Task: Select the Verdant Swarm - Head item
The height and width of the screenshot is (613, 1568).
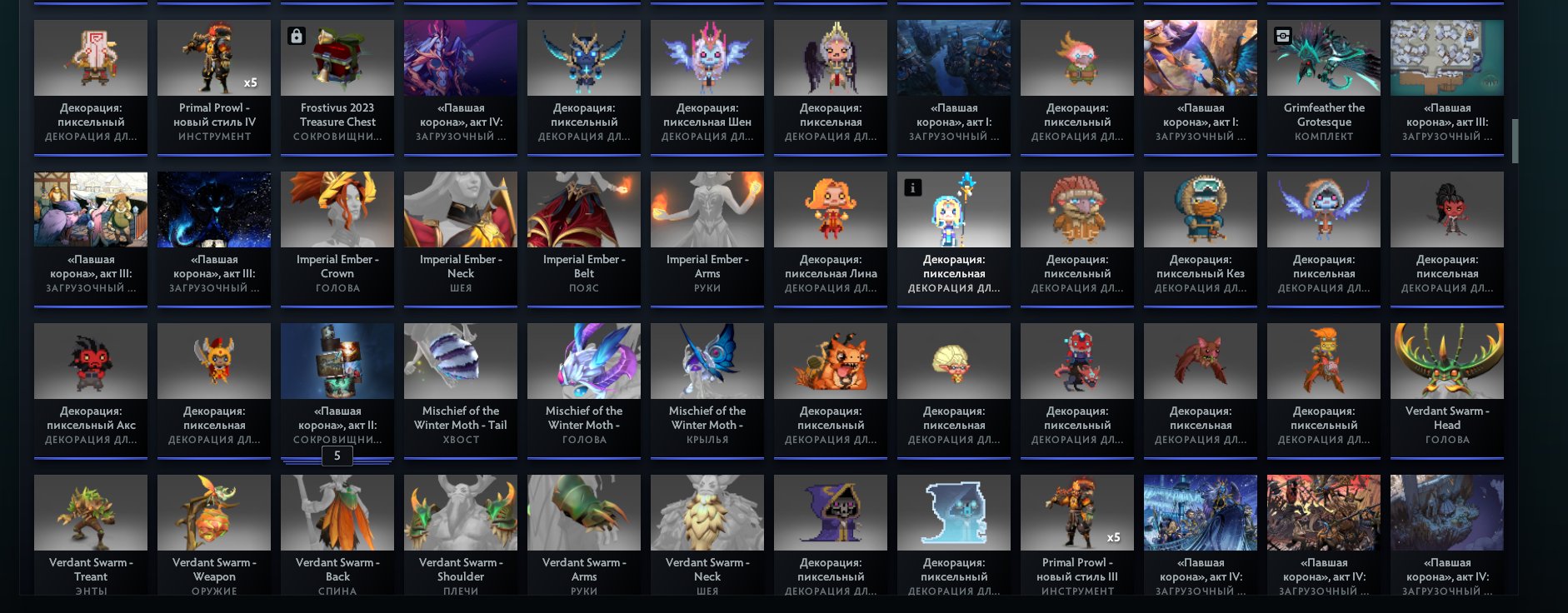Action: [1447, 391]
